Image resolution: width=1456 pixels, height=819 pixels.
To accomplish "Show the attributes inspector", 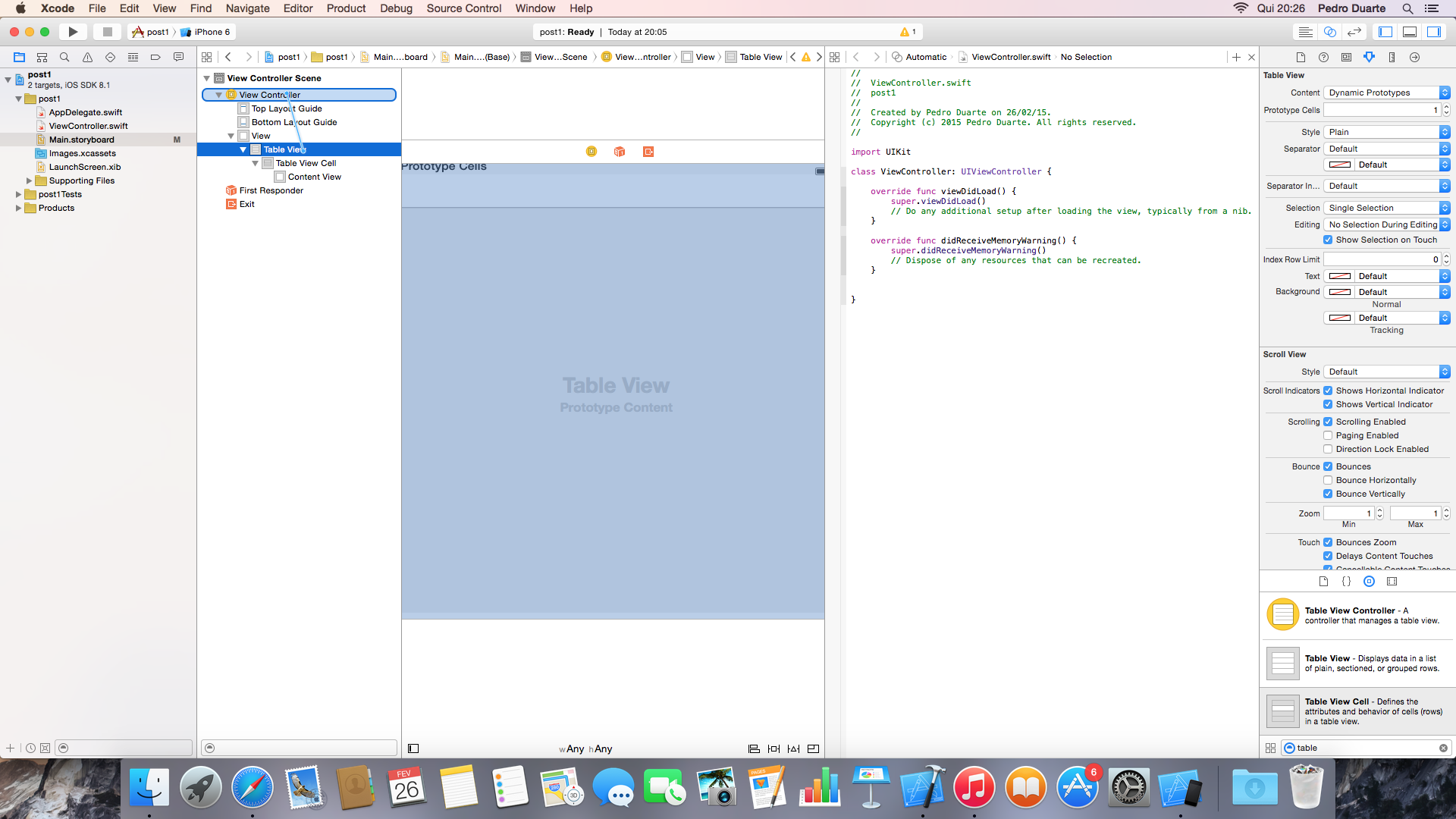I will pyautogui.click(x=1369, y=57).
